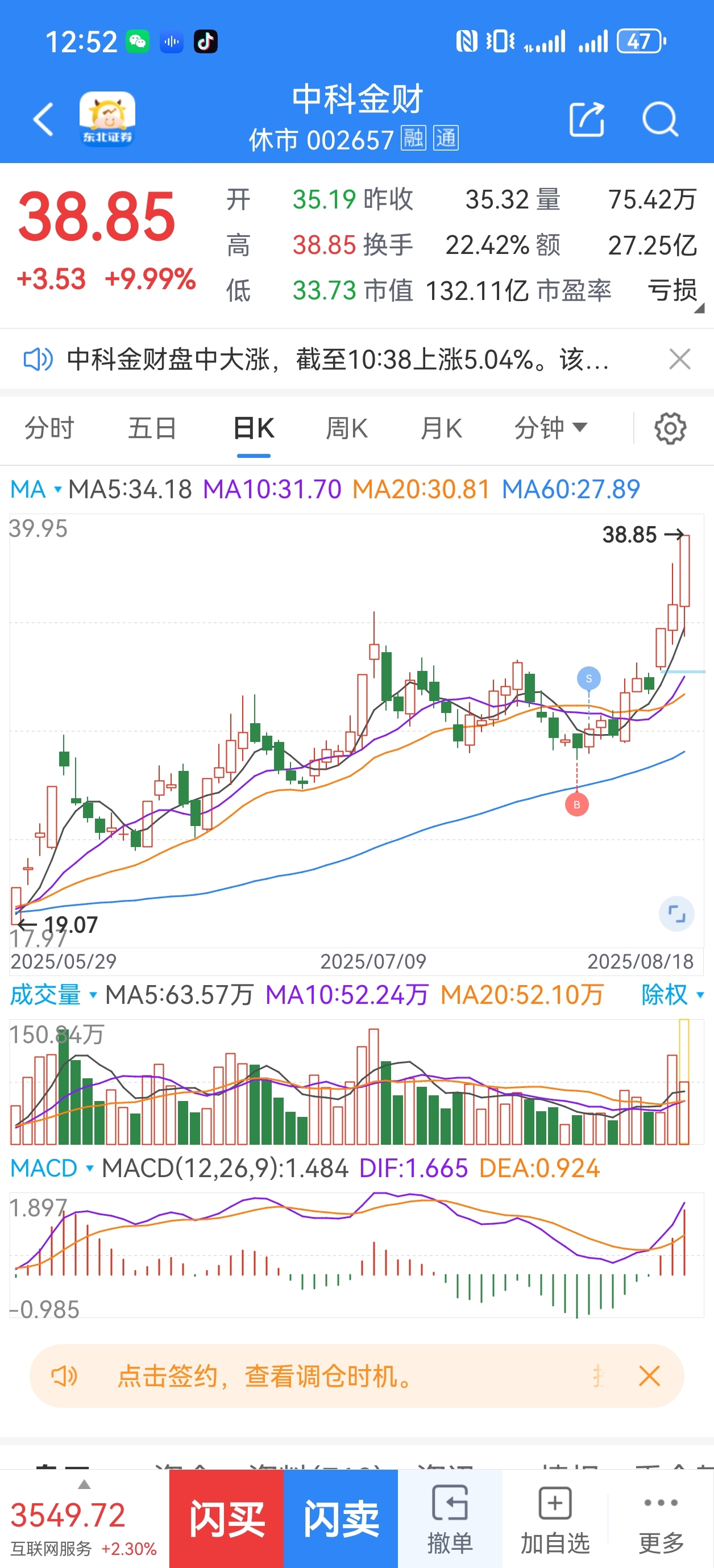Open the search magnifier icon
The width and height of the screenshot is (714, 1568).
661,119
